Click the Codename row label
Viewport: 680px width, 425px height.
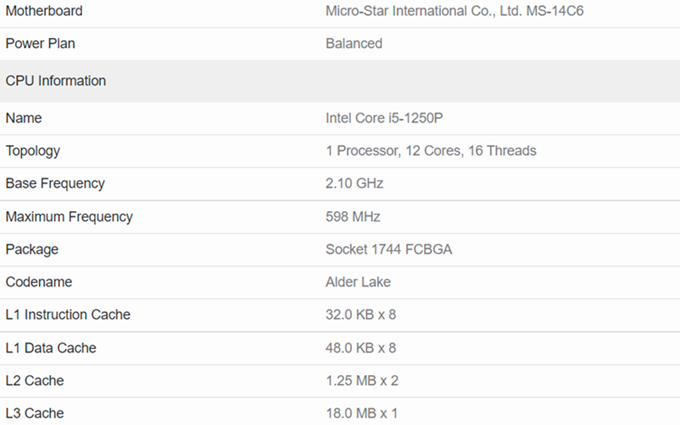point(39,282)
